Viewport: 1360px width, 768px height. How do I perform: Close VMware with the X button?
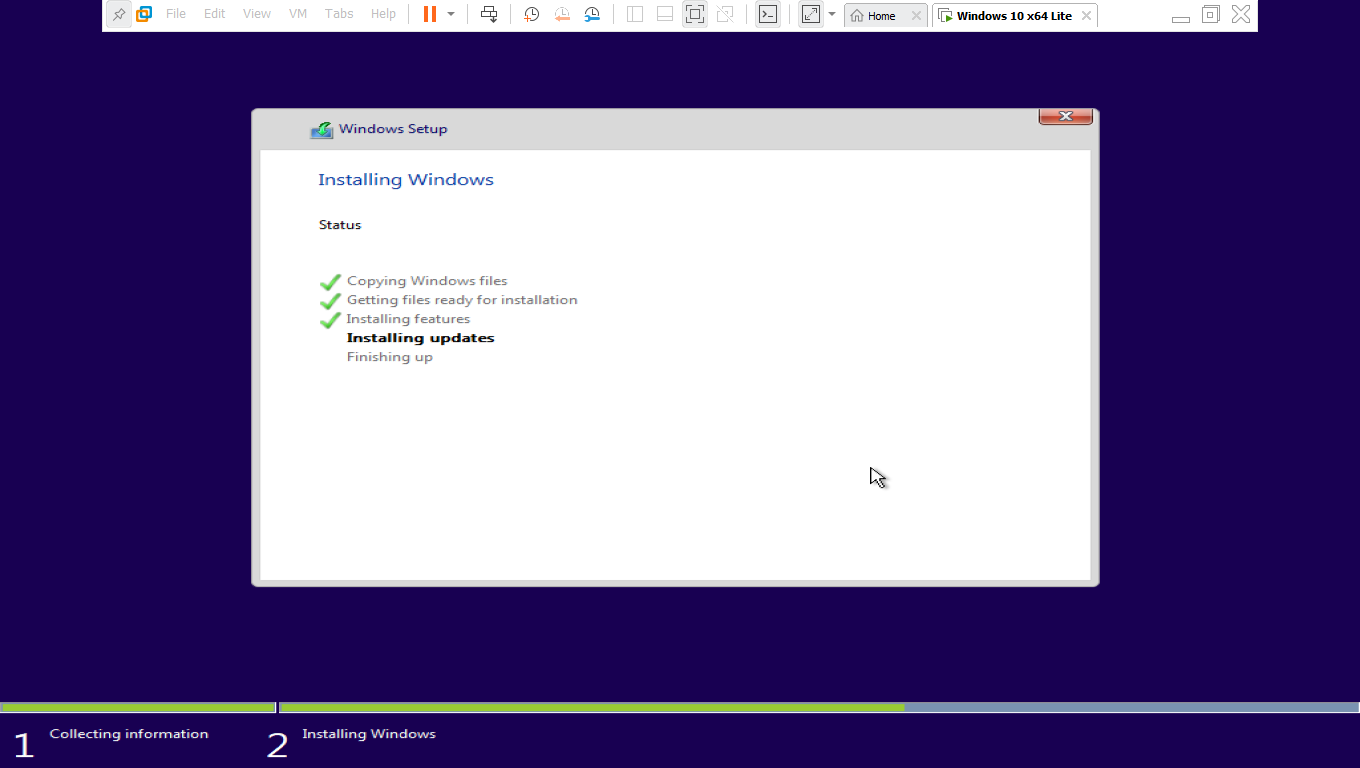point(1241,14)
